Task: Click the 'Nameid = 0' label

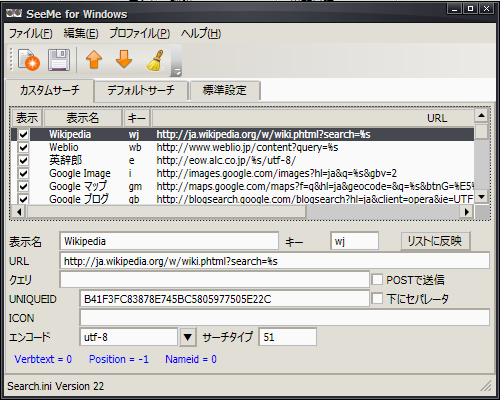Action: click(191, 359)
